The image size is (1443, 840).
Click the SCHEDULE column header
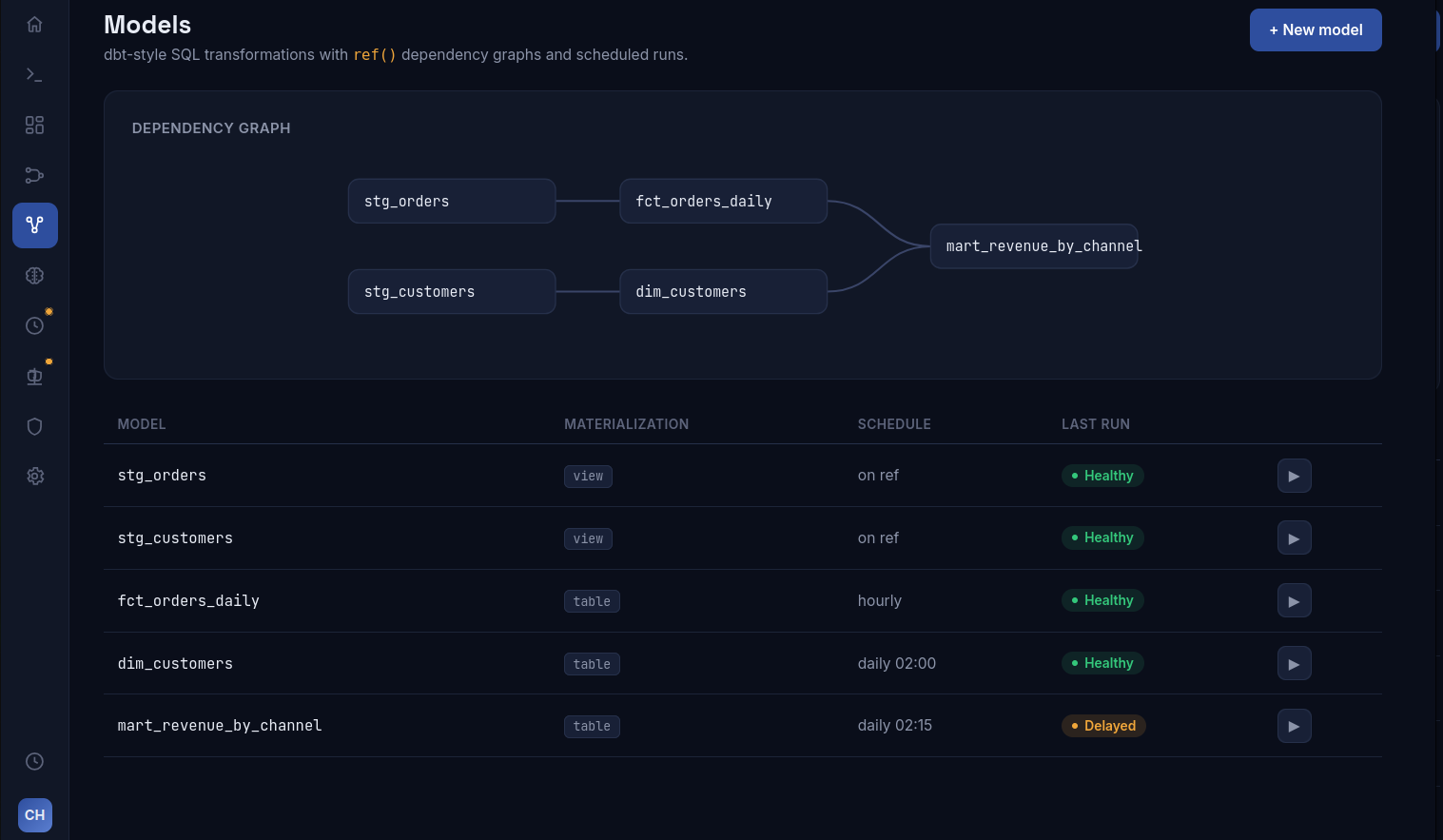[894, 424]
